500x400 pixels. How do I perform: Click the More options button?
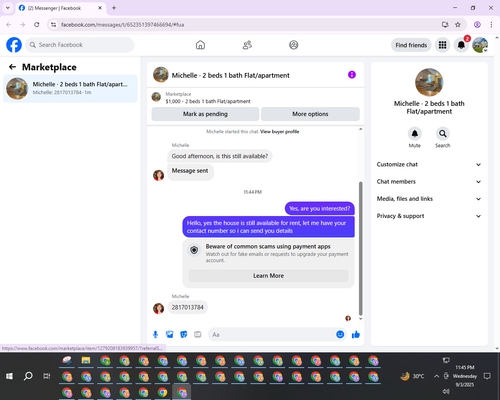point(310,114)
